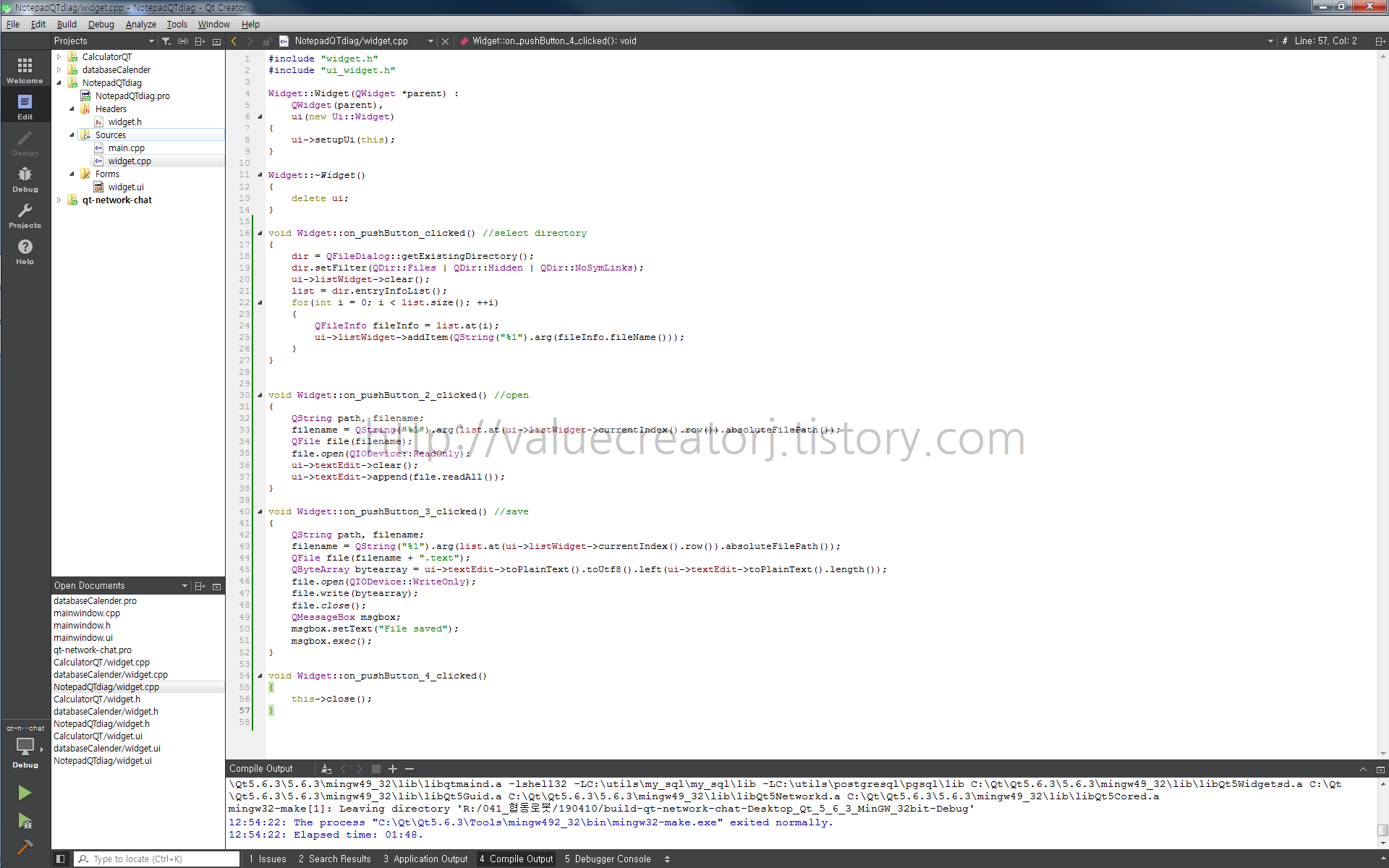Open Projects mode wrench icon

pos(25,215)
